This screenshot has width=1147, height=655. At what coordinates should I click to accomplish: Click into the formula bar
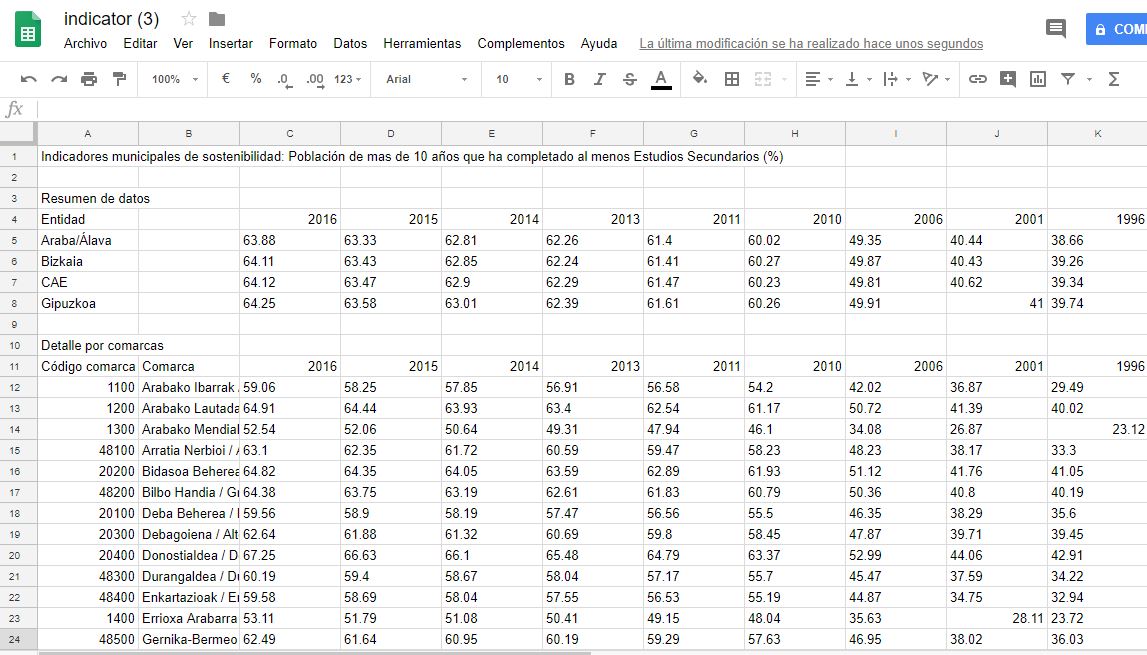(x=591, y=110)
